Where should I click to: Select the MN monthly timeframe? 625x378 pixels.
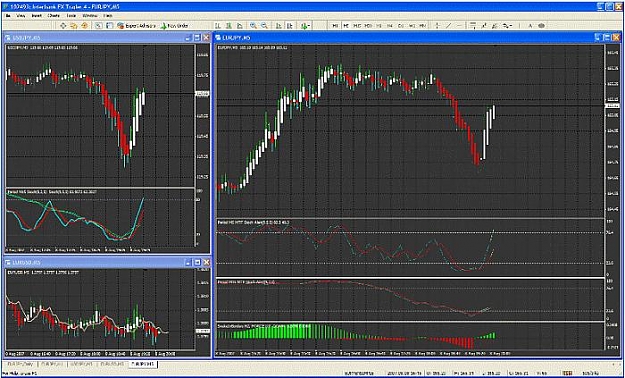(x=423, y=26)
